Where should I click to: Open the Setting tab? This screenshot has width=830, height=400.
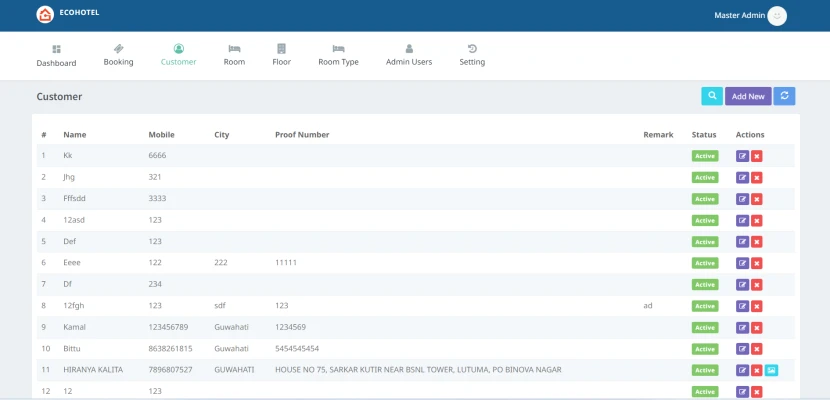(472, 55)
